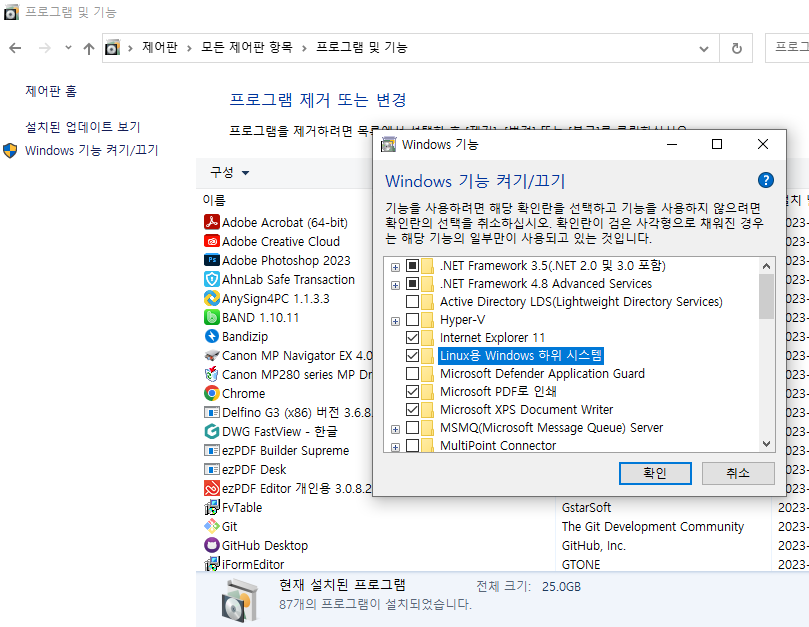Select the FvTable installer icon
The image size is (809, 627).
(x=212, y=507)
